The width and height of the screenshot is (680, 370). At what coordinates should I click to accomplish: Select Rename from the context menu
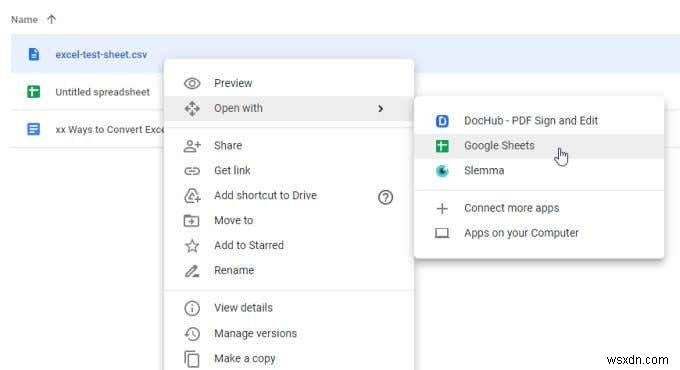pyautogui.click(x=289, y=271)
